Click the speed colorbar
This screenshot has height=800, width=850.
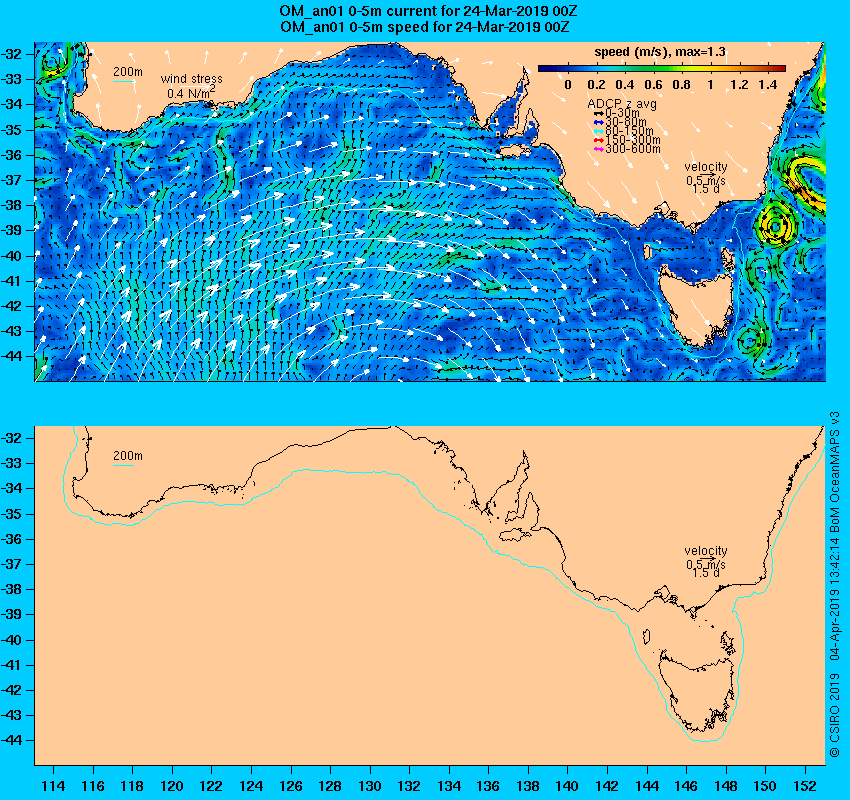pos(662,68)
